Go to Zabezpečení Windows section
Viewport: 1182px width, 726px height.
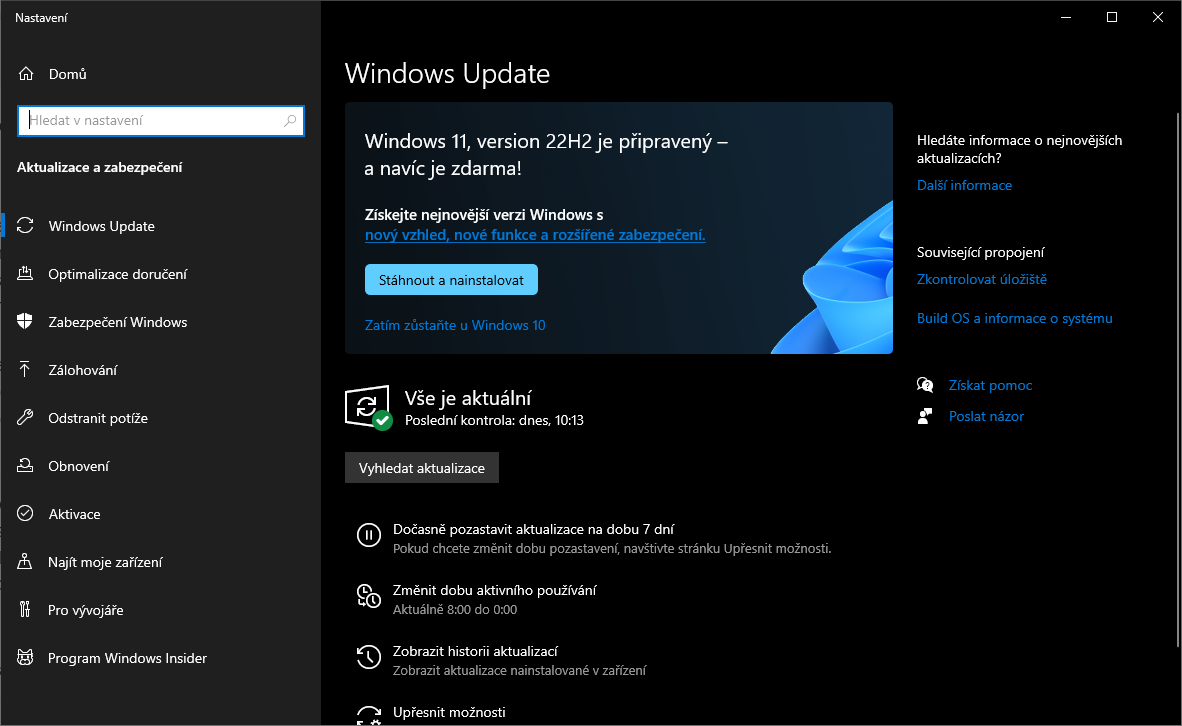tap(161, 322)
